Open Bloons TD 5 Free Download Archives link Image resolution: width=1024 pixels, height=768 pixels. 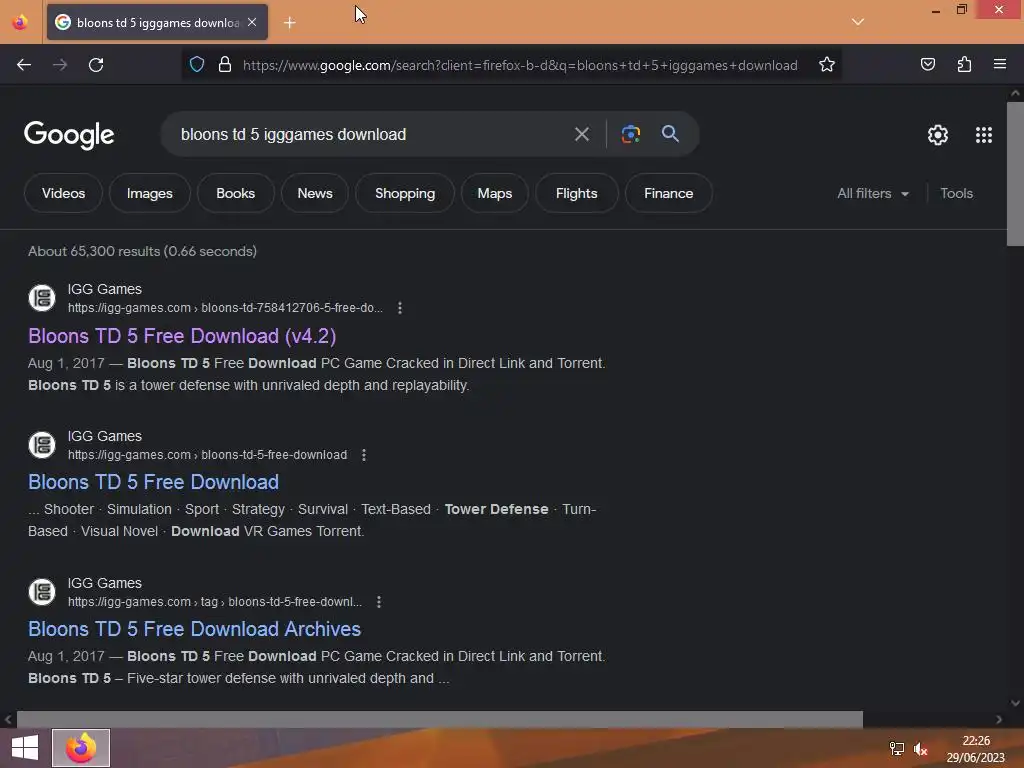point(195,629)
